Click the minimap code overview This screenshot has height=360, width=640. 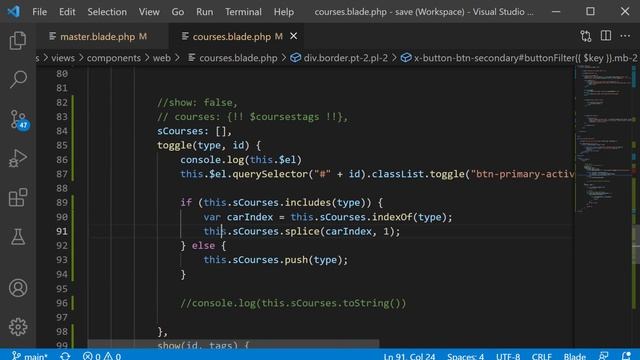coord(604,139)
